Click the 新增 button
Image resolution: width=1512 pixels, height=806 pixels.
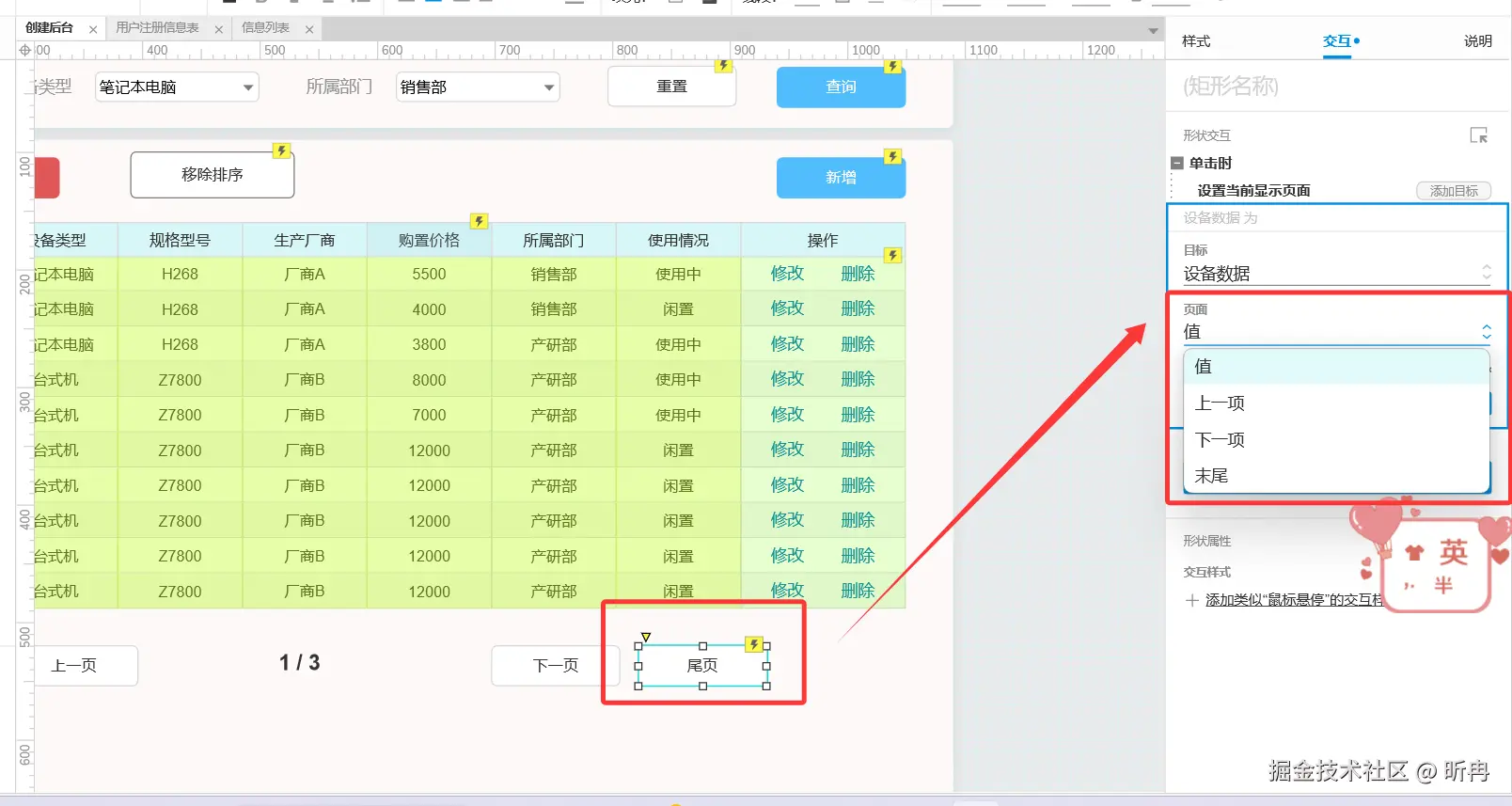coord(841,178)
